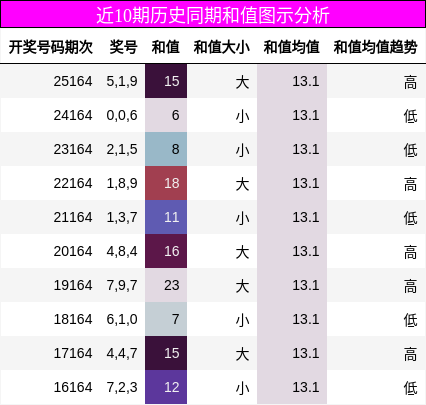
Task: Select winning numbers 7,9,7
Action: pyautogui.click(x=122, y=286)
